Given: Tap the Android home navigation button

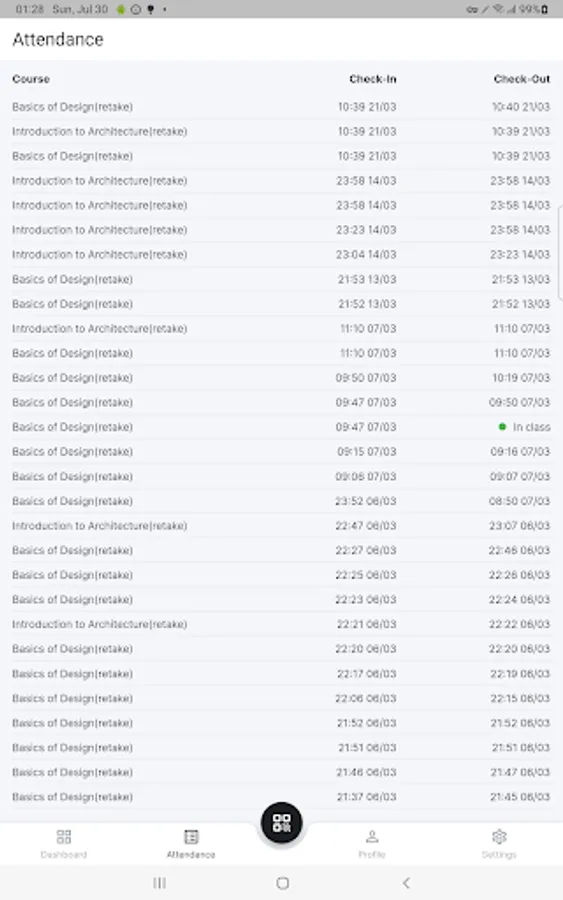Looking at the screenshot, I should pos(282,883).
